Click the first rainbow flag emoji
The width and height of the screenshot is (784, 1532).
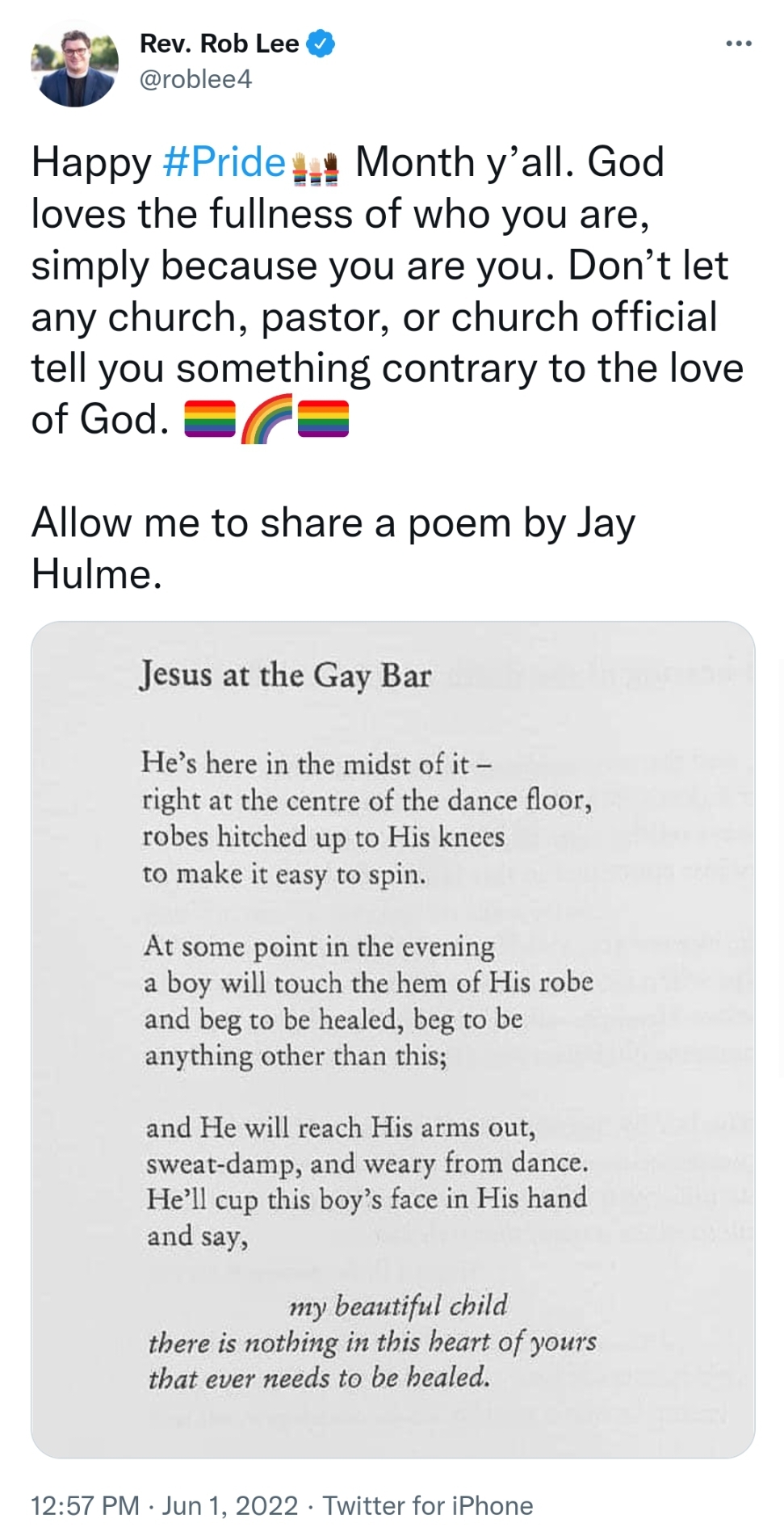pyautogui.click(x=210, y=419)
